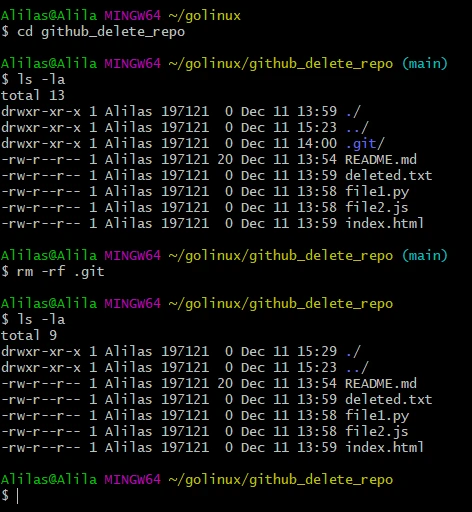
Task: Click the 'rm -rf .git' command text
Action: click(60, 272)
